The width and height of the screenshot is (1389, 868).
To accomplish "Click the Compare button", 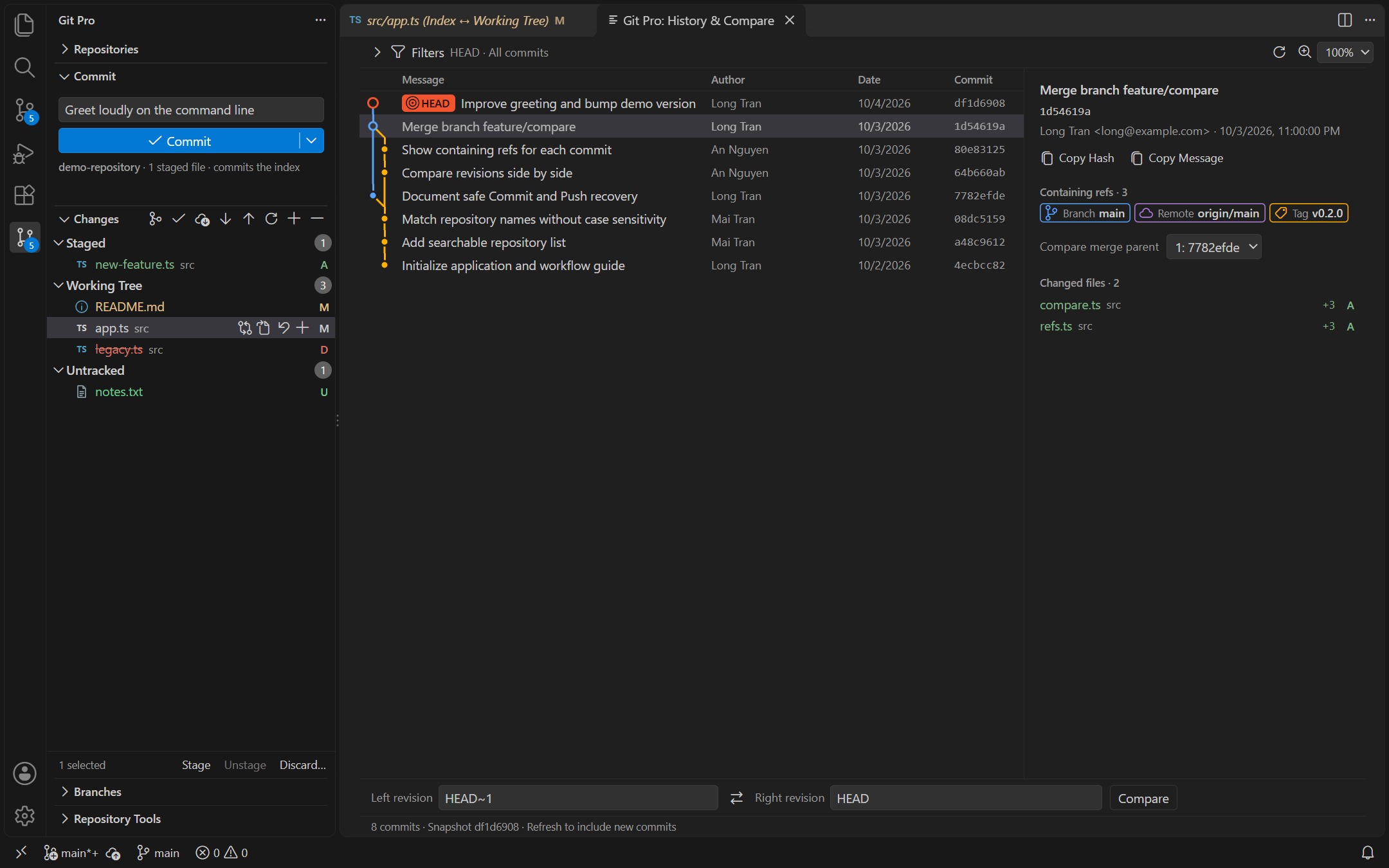I will [x=1143, y=798].
